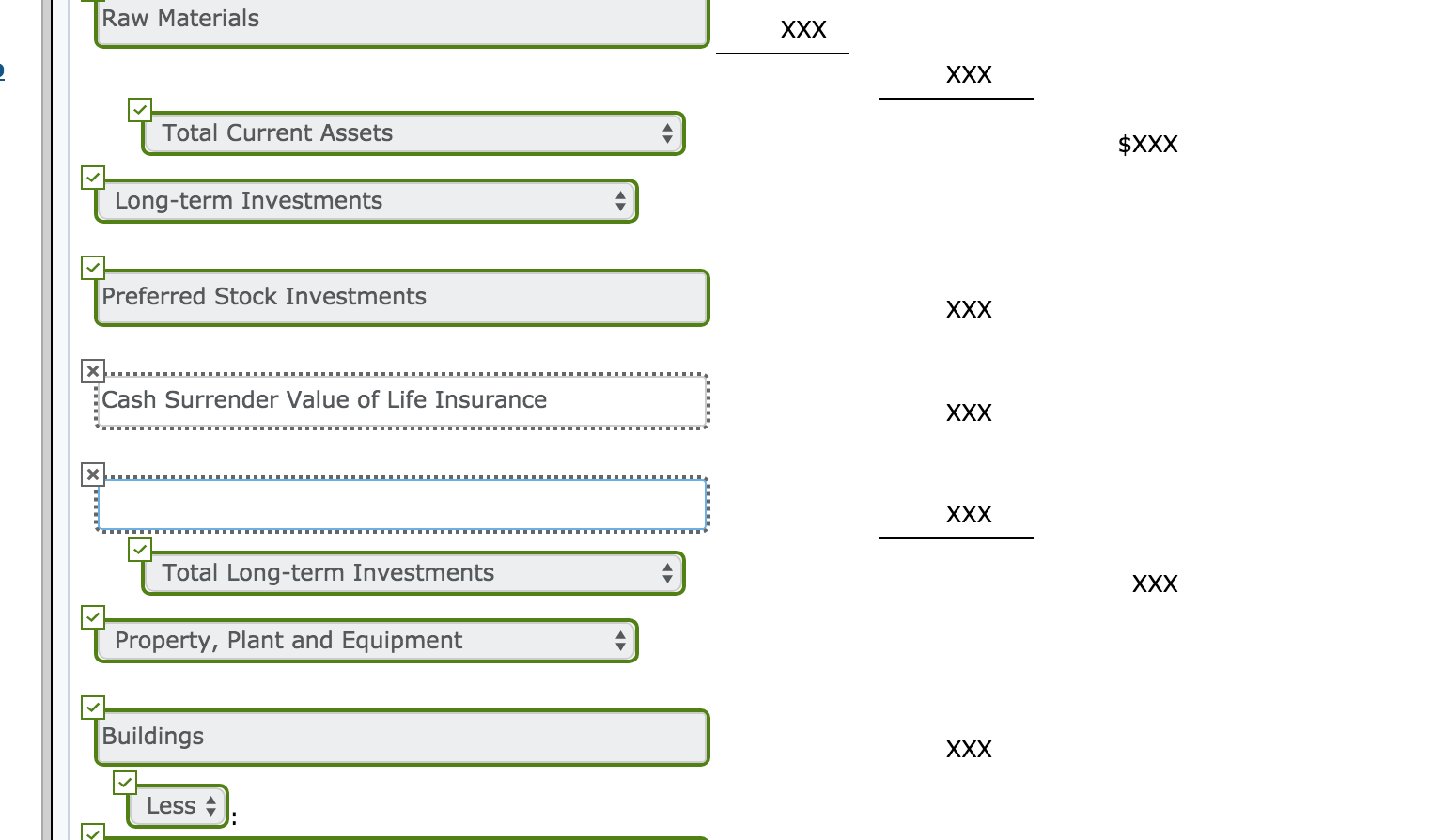Click the checkmark beside Total Long-term Investments
Viewport: 1432px width, 840px height.
point(139,550)
